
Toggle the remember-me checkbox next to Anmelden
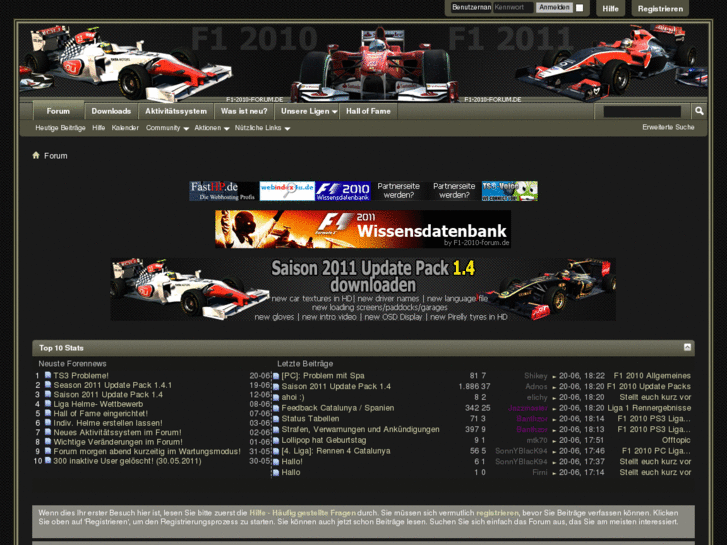click(x=580, y=8)
